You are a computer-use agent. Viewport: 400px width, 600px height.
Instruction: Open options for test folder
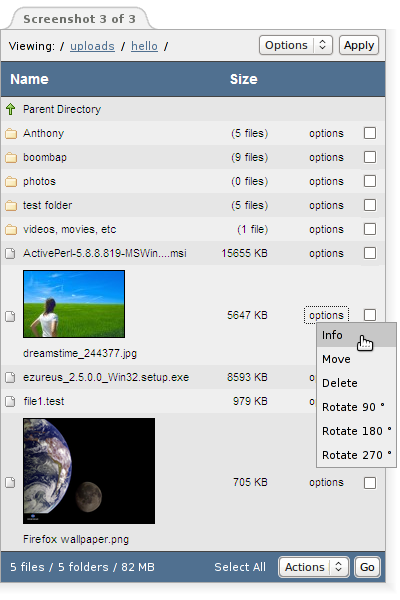point(326,205)
